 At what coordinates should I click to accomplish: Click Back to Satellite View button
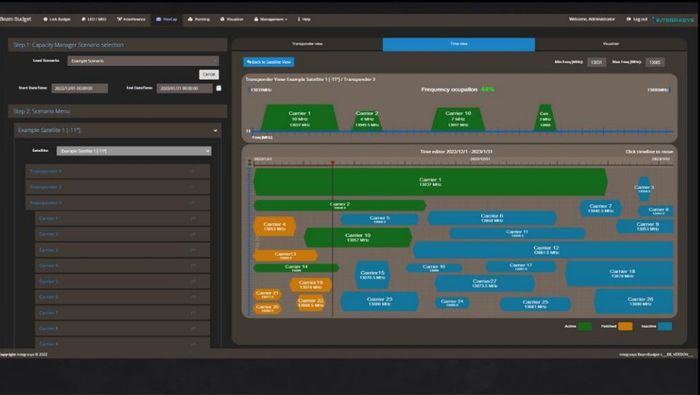(x=269, y=62)
